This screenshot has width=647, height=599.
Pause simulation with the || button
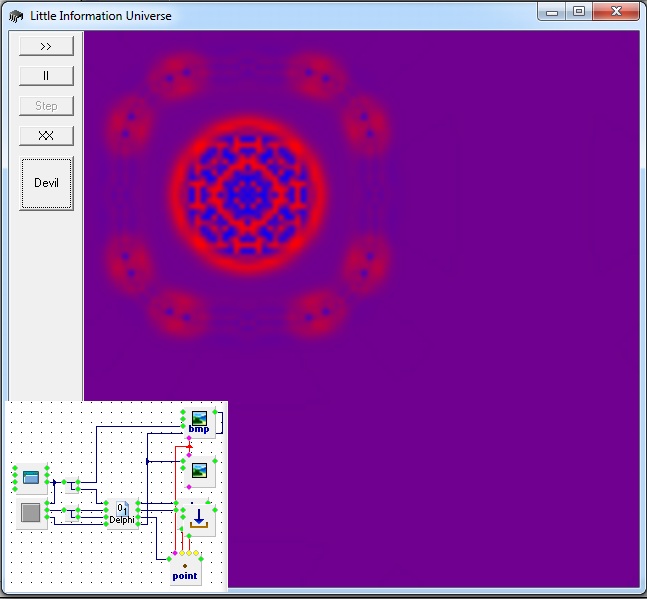[x=46, y=76]
